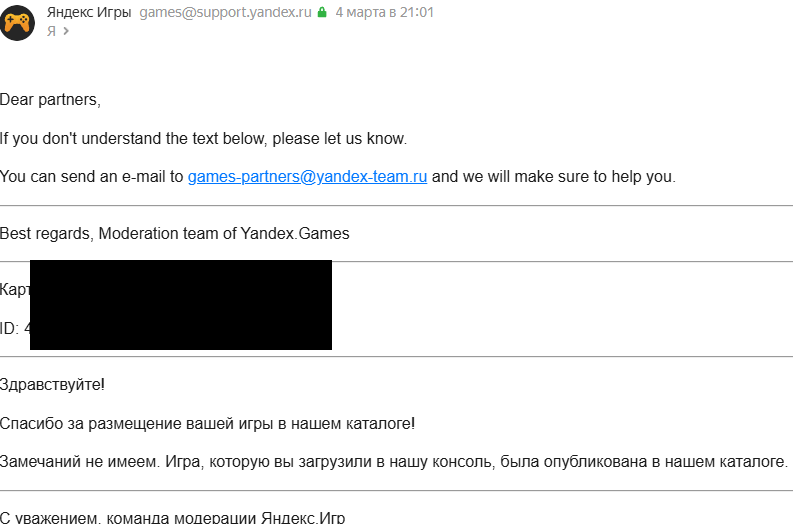Image resolution: width=793 pixels, height=524 pixels.
Task: Click sender address games@support.yandex.ru
Action: pos(225,13)
